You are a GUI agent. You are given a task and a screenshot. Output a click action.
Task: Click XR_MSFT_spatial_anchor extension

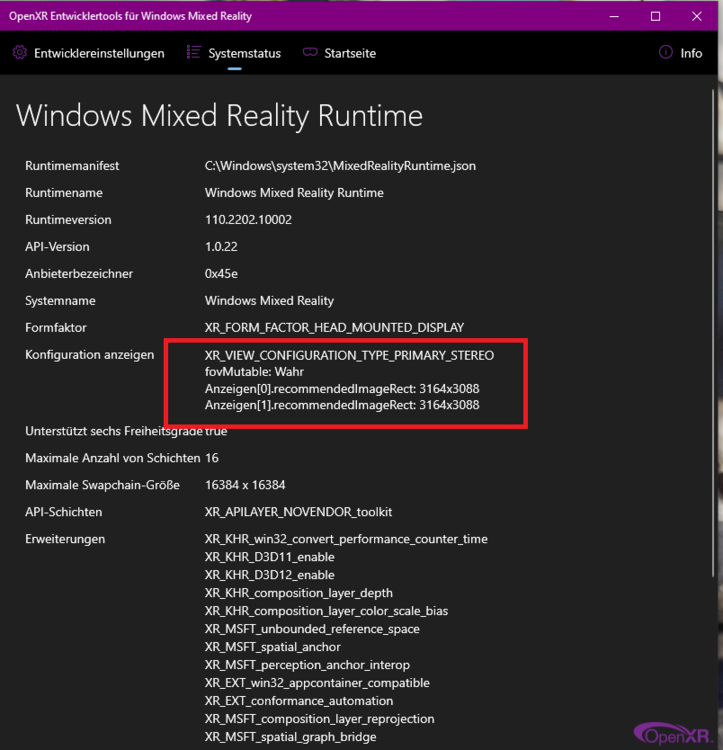[273, 647]
